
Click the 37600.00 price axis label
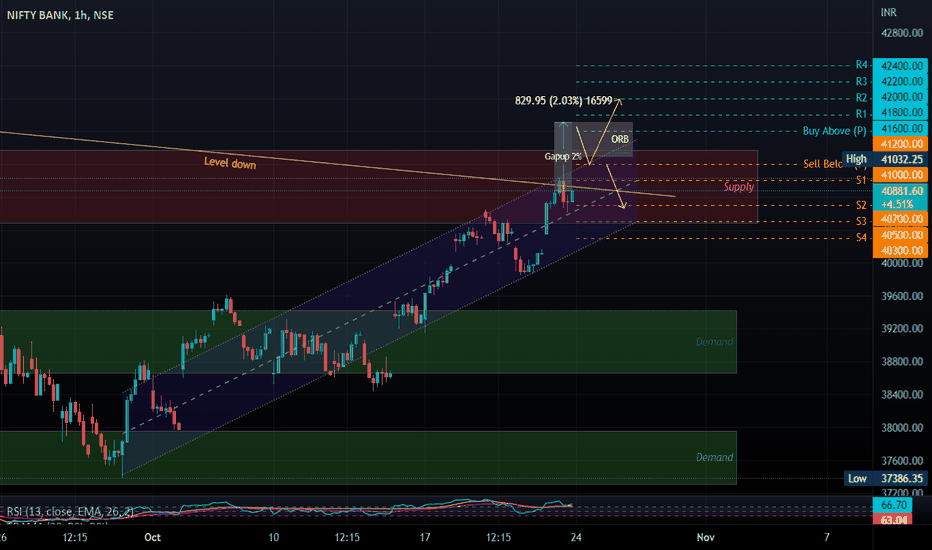[x=902, y=460]
